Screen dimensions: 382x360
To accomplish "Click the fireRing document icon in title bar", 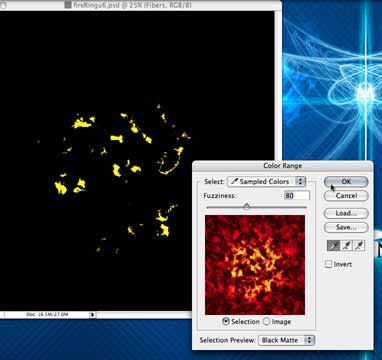I will [68, 5].
